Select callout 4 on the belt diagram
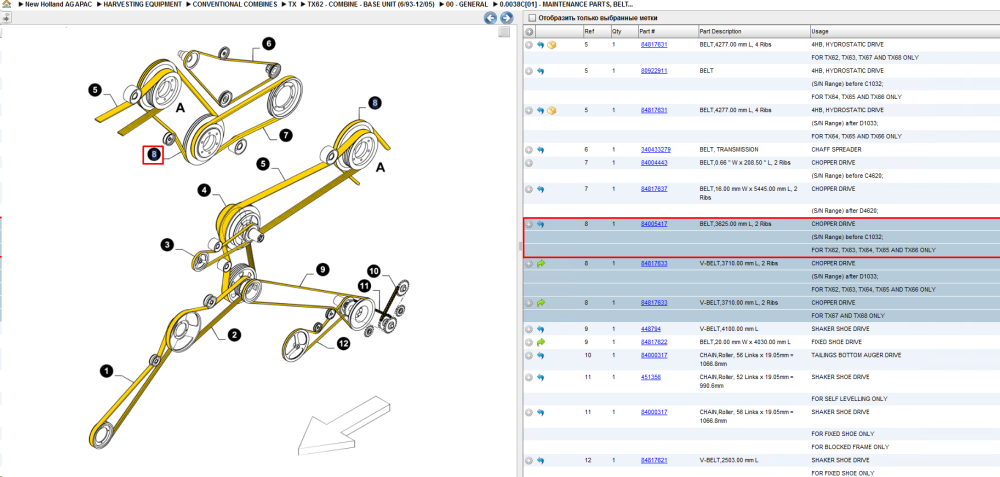1000x477 pixels. 203,190
